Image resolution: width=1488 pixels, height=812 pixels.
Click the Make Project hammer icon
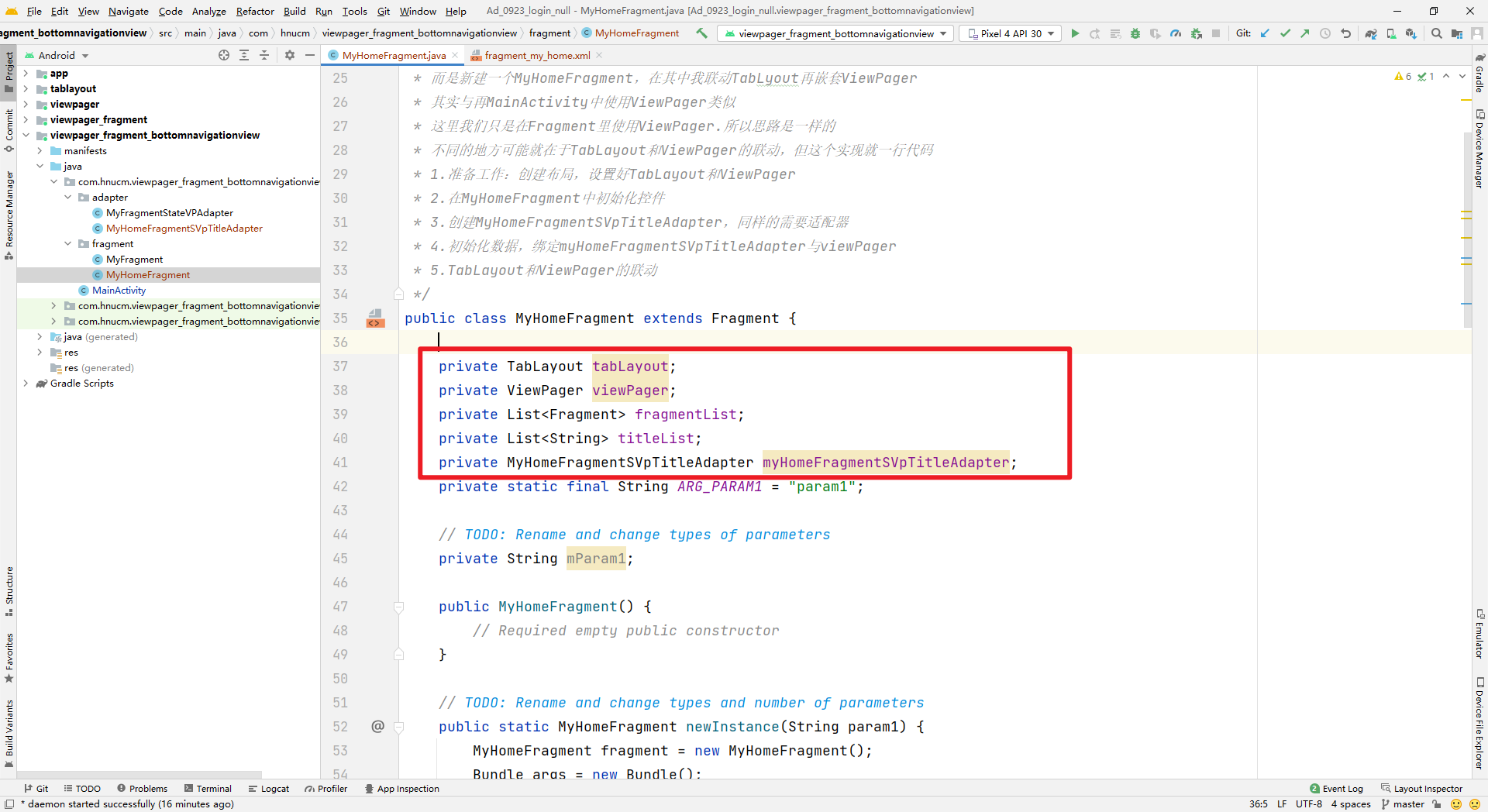click(701, 33)
